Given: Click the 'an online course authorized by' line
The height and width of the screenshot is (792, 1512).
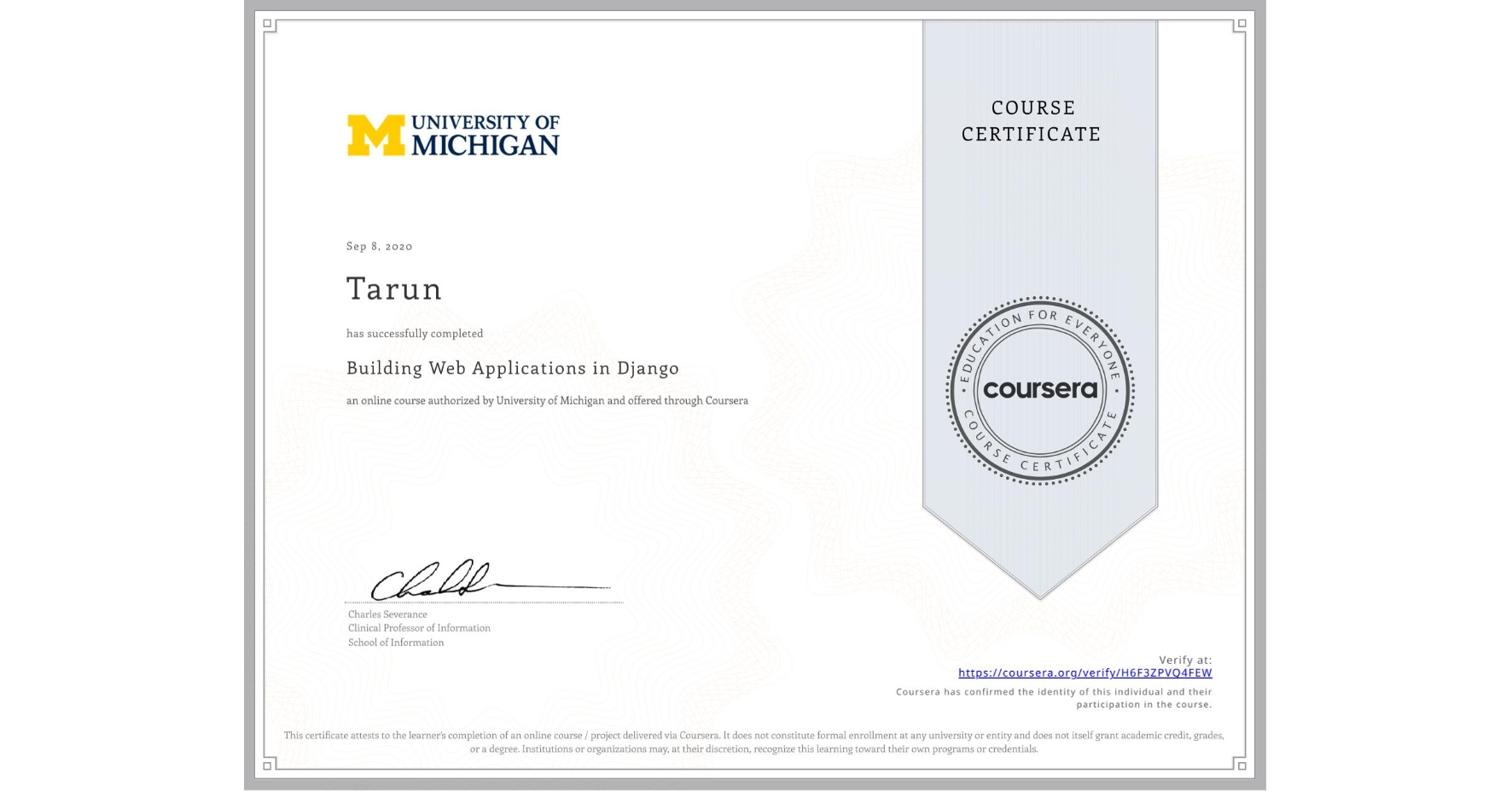Looking at the screenshot, I should coord(547,400).
